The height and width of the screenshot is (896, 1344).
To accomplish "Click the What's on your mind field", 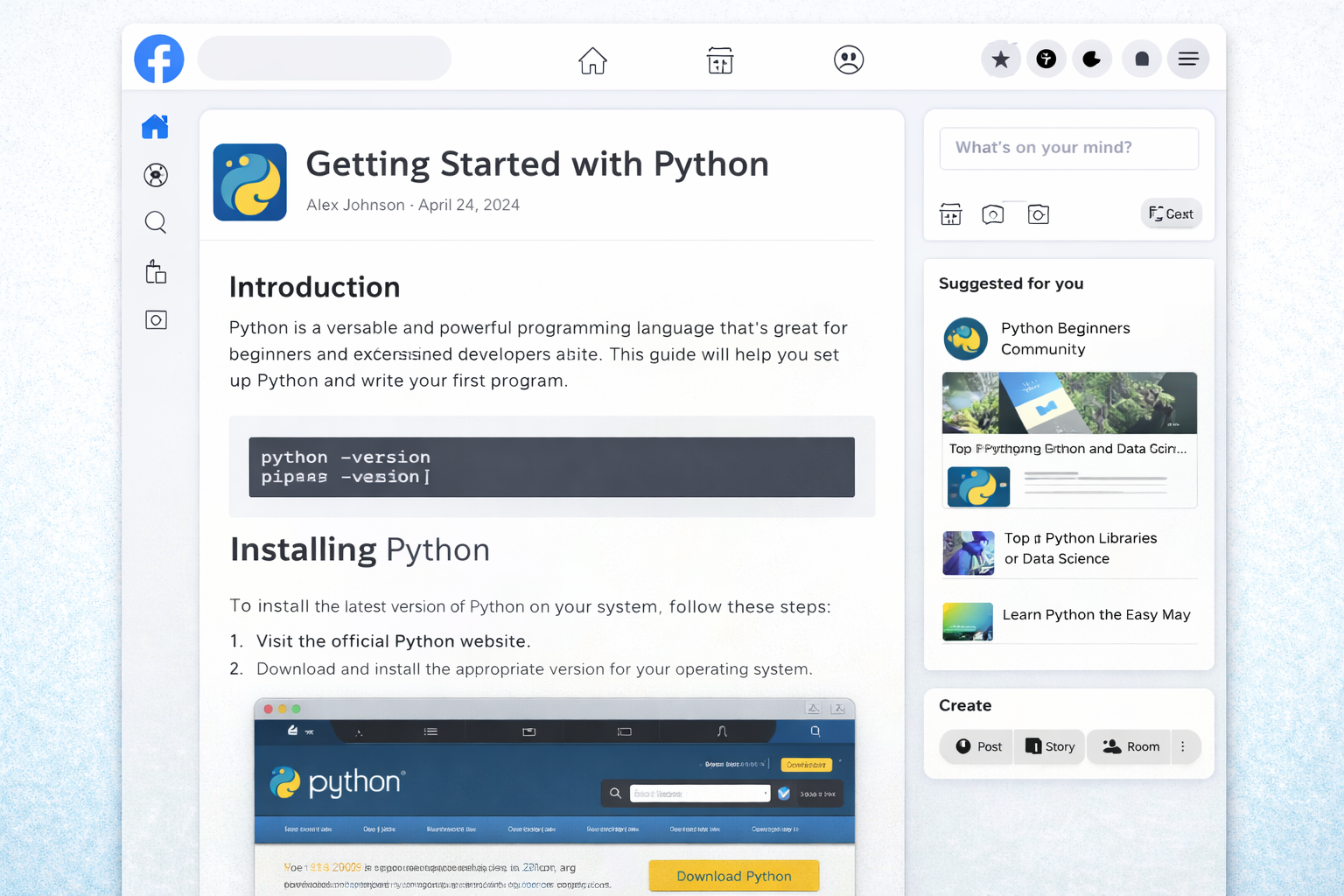I will tap(1068, 148).
